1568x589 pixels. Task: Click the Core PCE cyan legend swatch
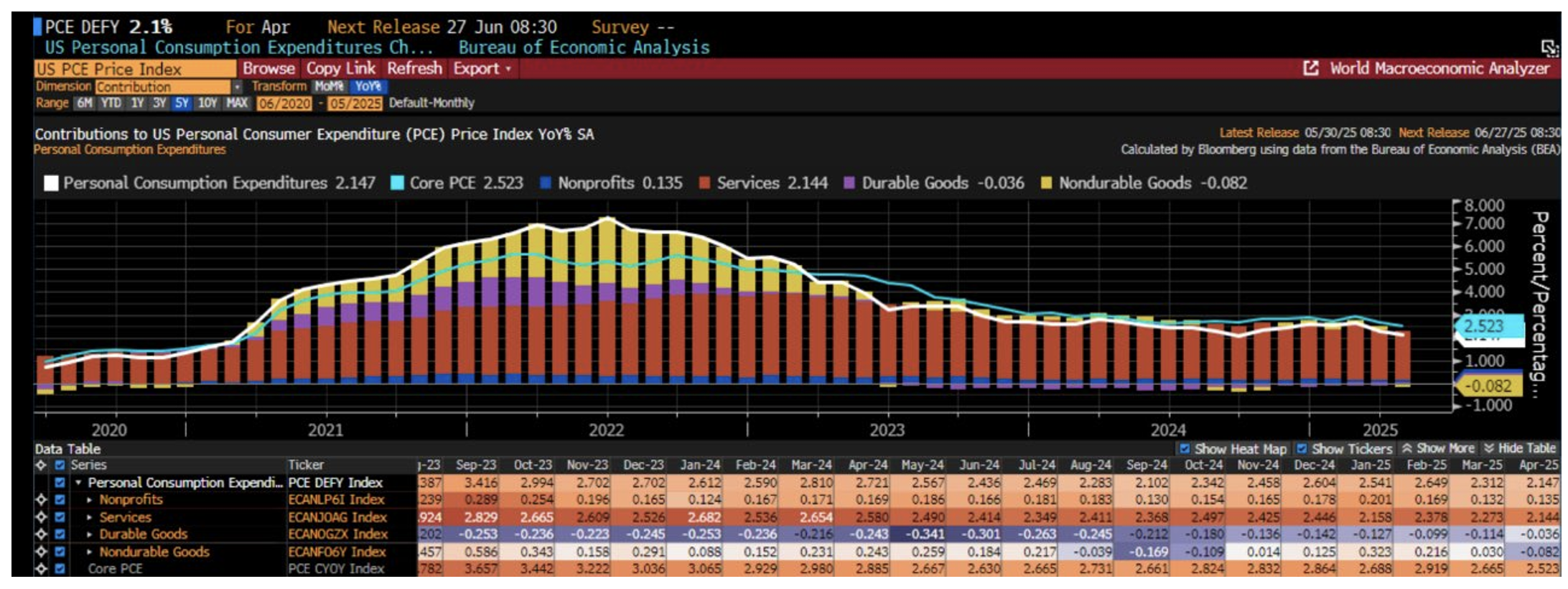tap(397, 183)
